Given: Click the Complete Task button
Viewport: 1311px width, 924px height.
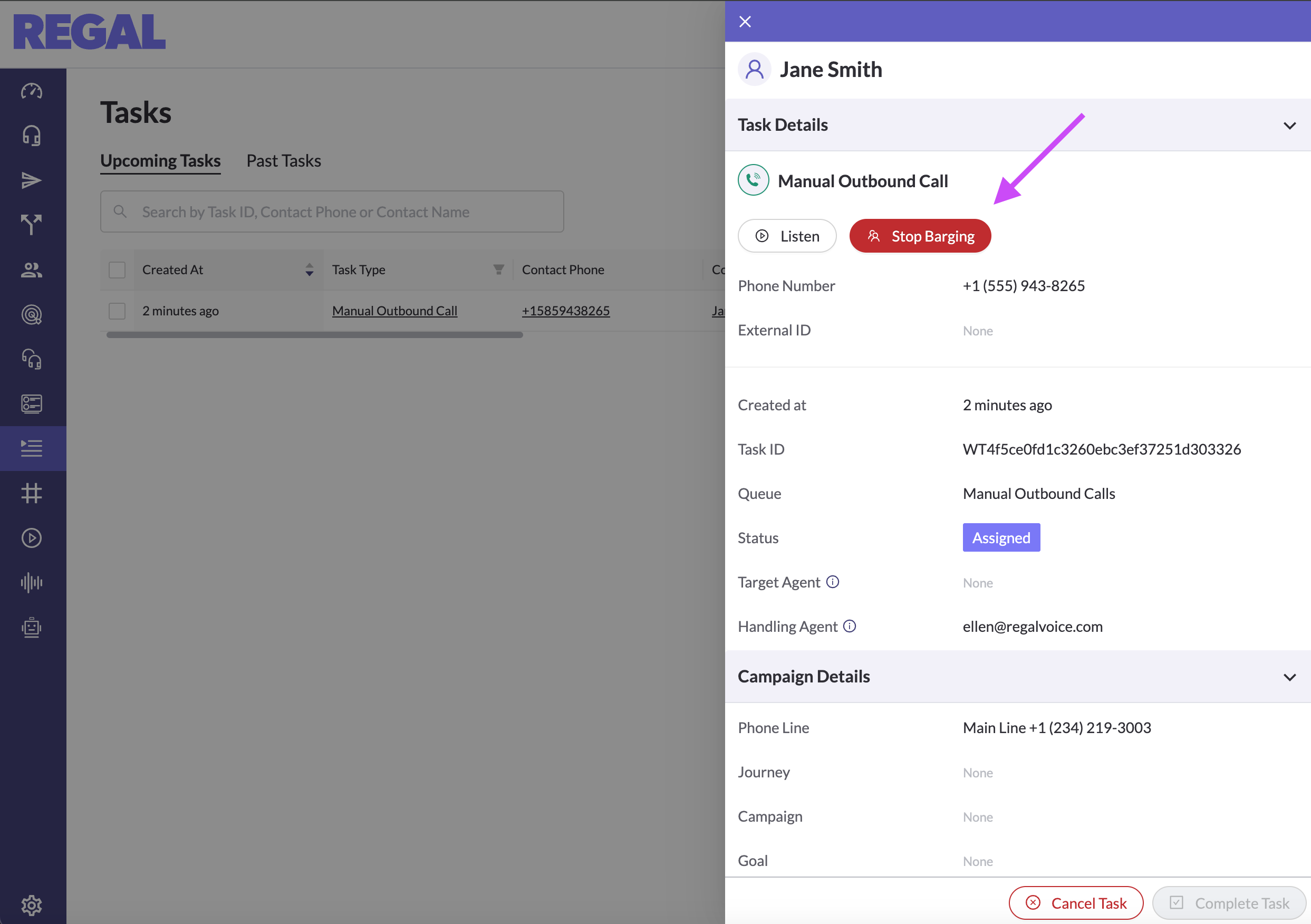Looking at the screenshot, I should point(1229,903).
